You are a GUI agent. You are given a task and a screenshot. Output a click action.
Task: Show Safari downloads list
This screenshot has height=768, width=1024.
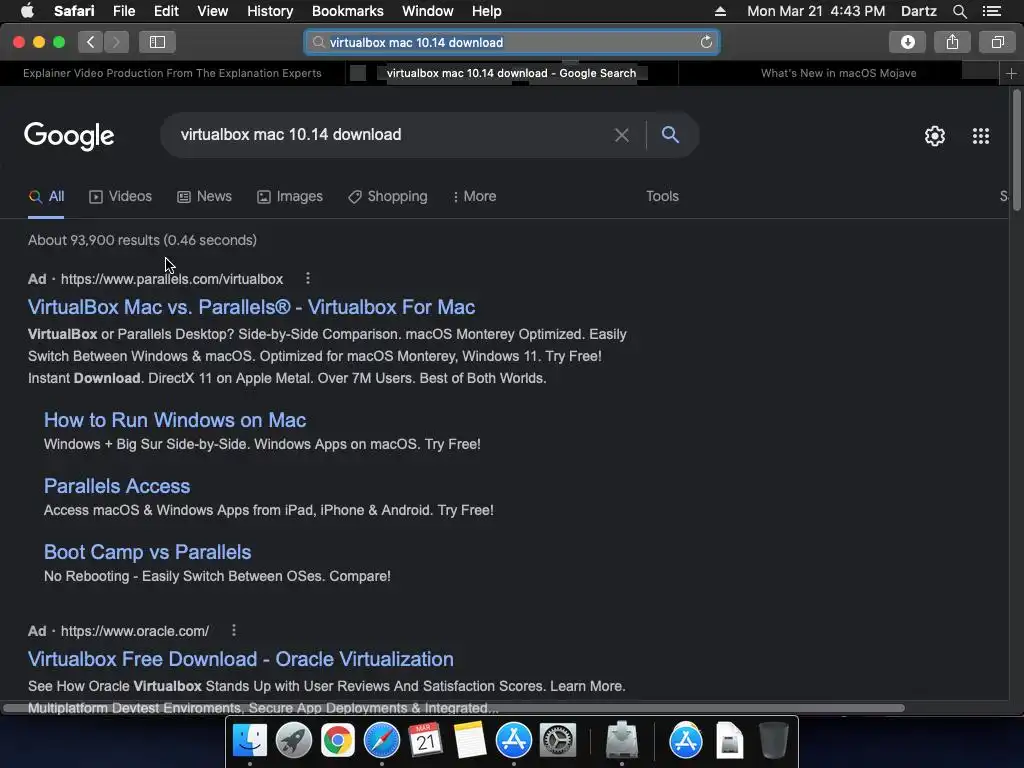(x=907, y=42)
